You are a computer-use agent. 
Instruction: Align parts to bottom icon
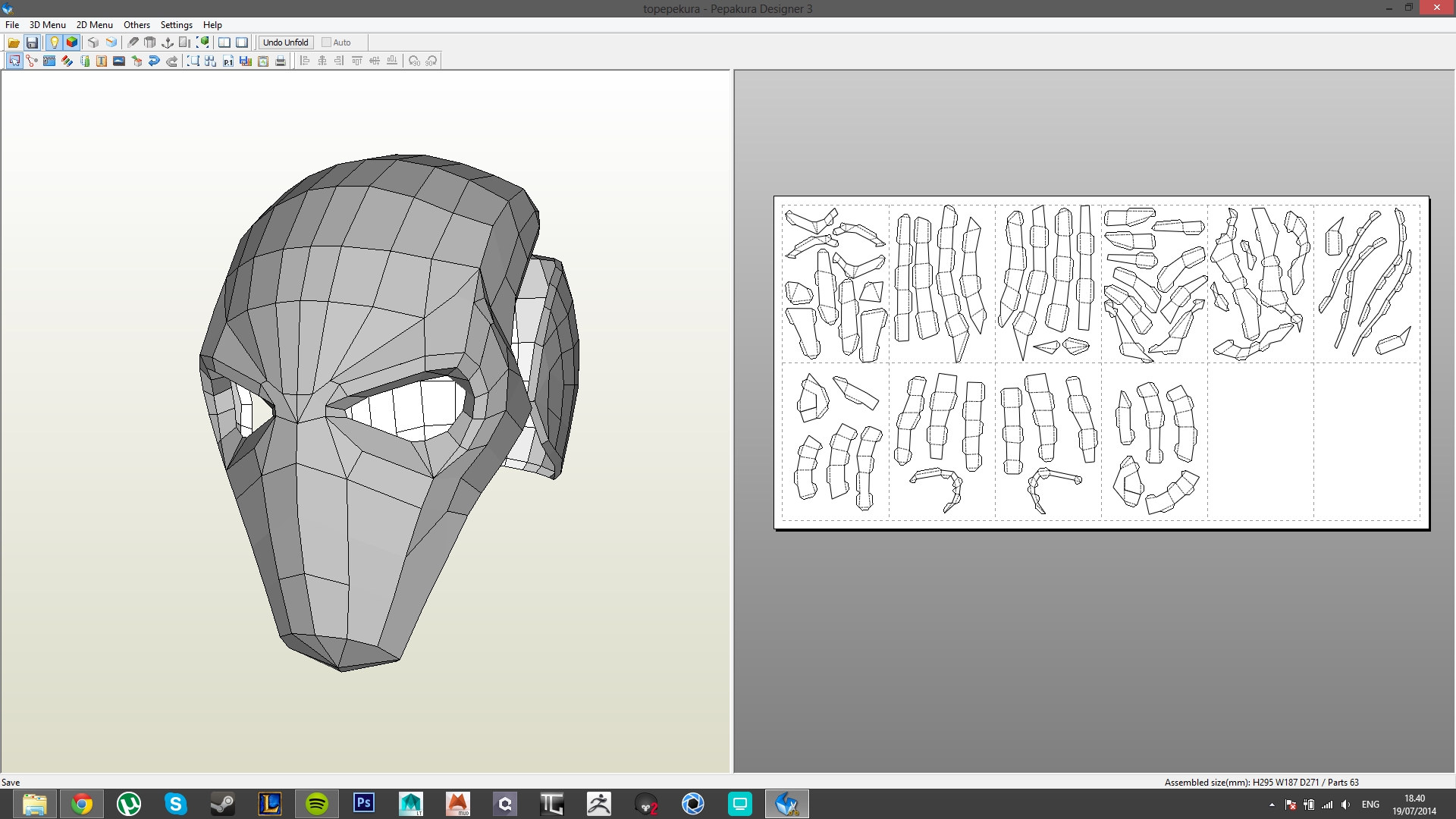tap(392, 61)
